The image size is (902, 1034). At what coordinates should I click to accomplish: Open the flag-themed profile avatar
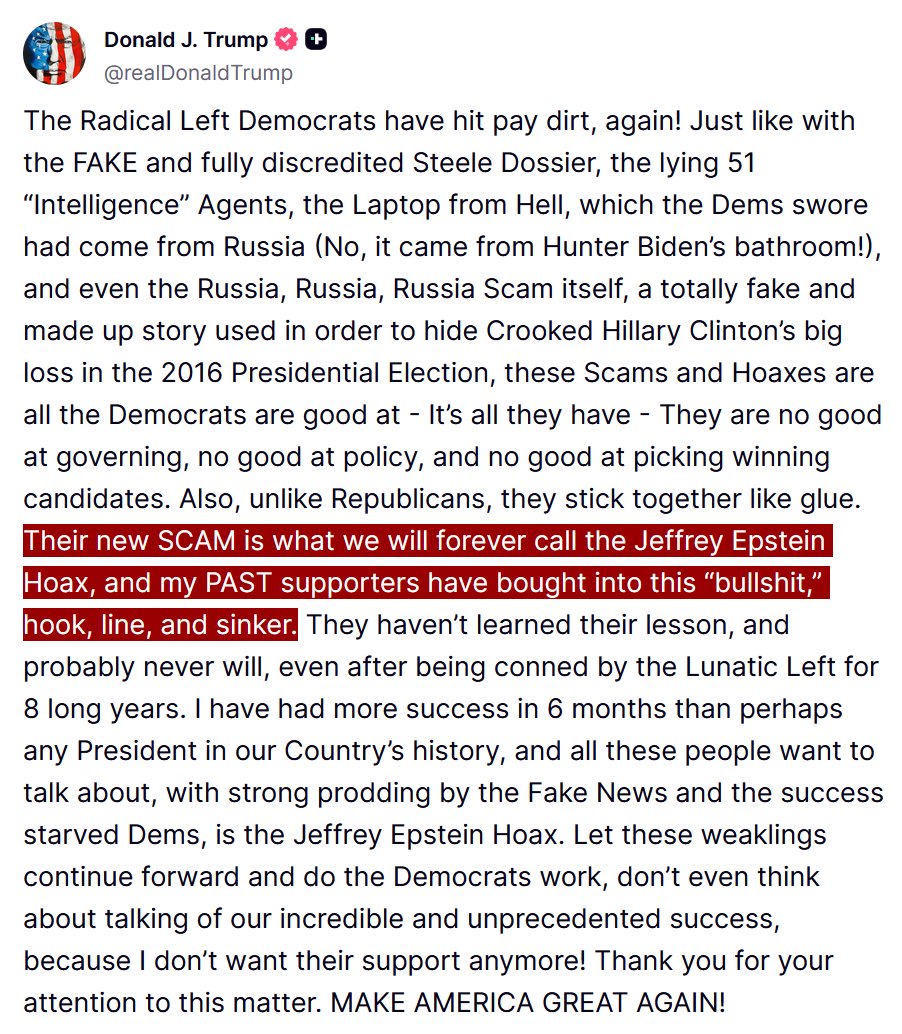(x=54, y=54)
